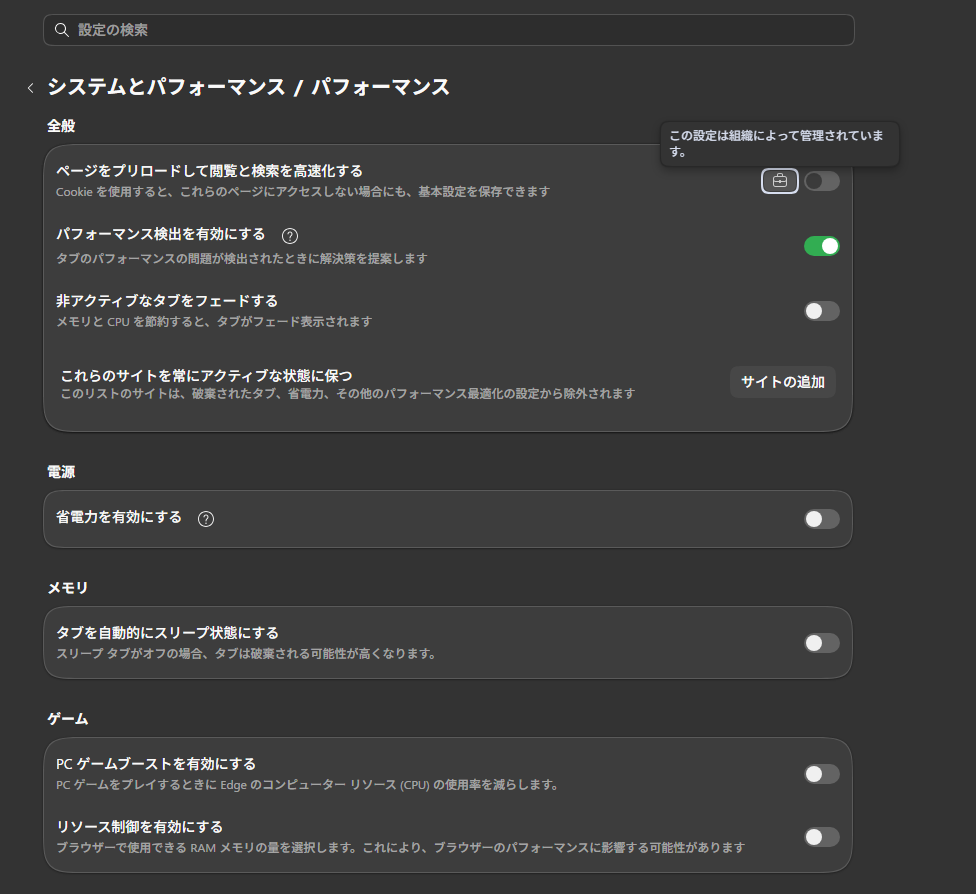Screen dimensions: 976x894
Task: Click the Cookie を使用すると description text
Action: pyautogui.click(x=303, y=192)
